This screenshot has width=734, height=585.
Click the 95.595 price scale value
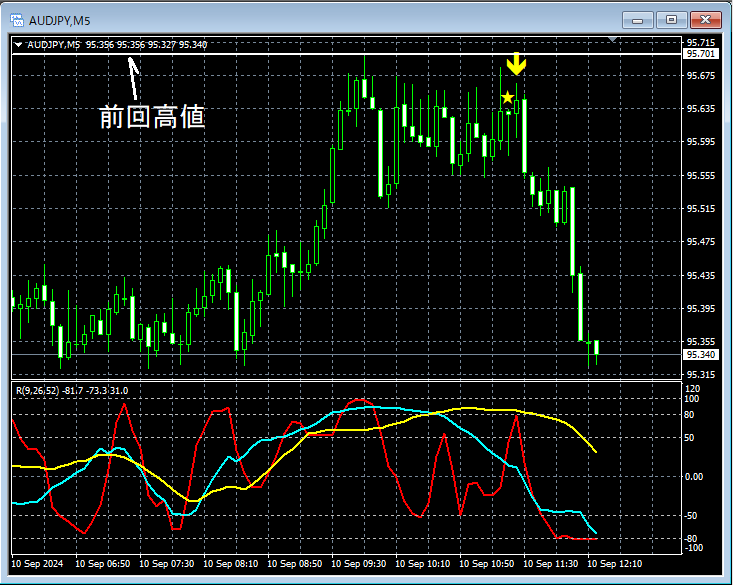701,142
